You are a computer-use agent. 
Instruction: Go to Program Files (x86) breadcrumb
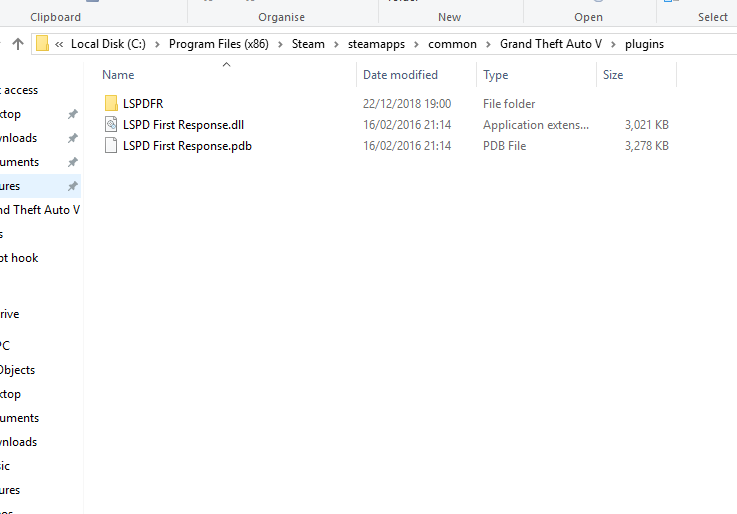pyautogui.click(x=219, y=44)
